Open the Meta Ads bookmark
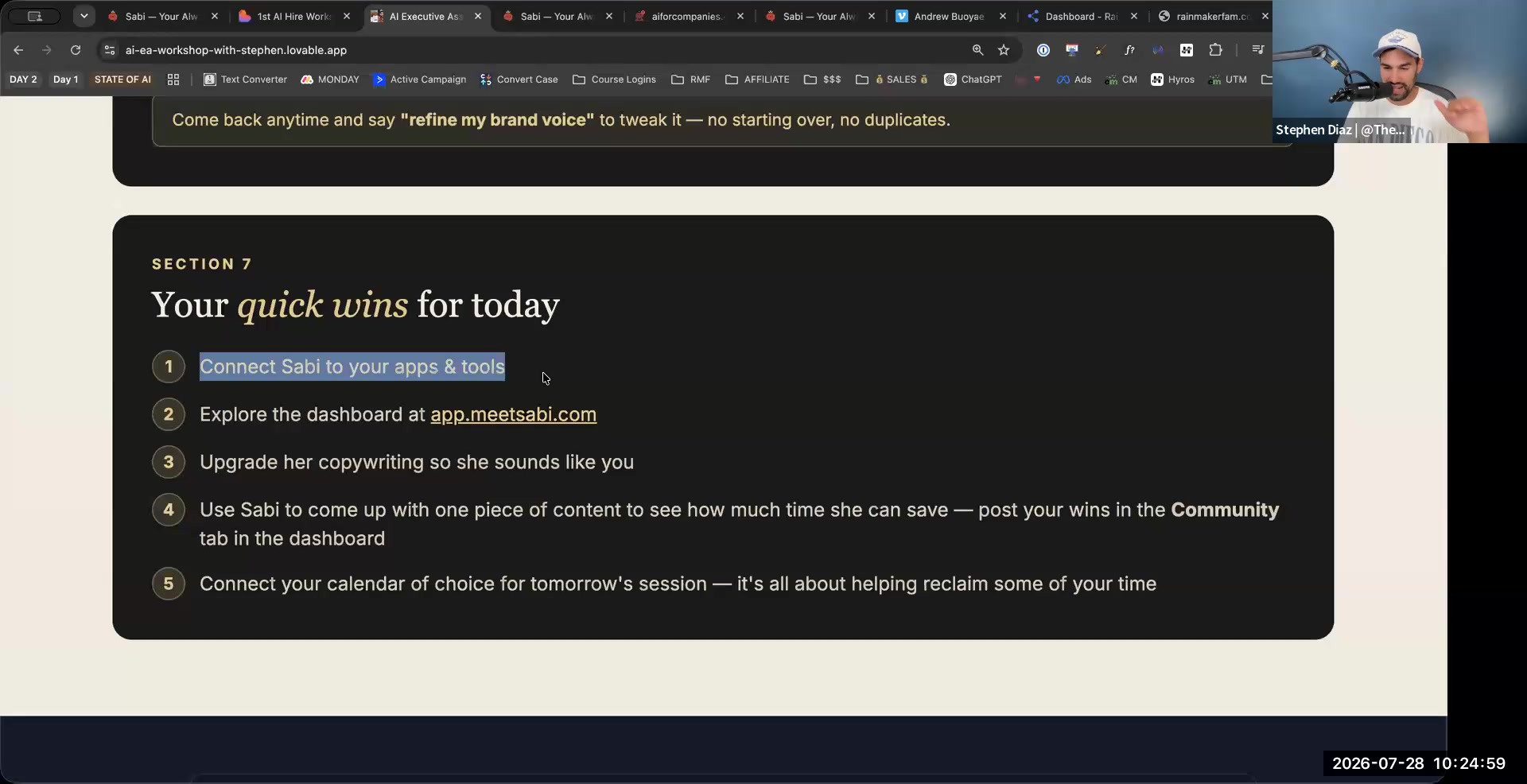The width and height of the screenshot is (1527, 784). coord(1074,80)
